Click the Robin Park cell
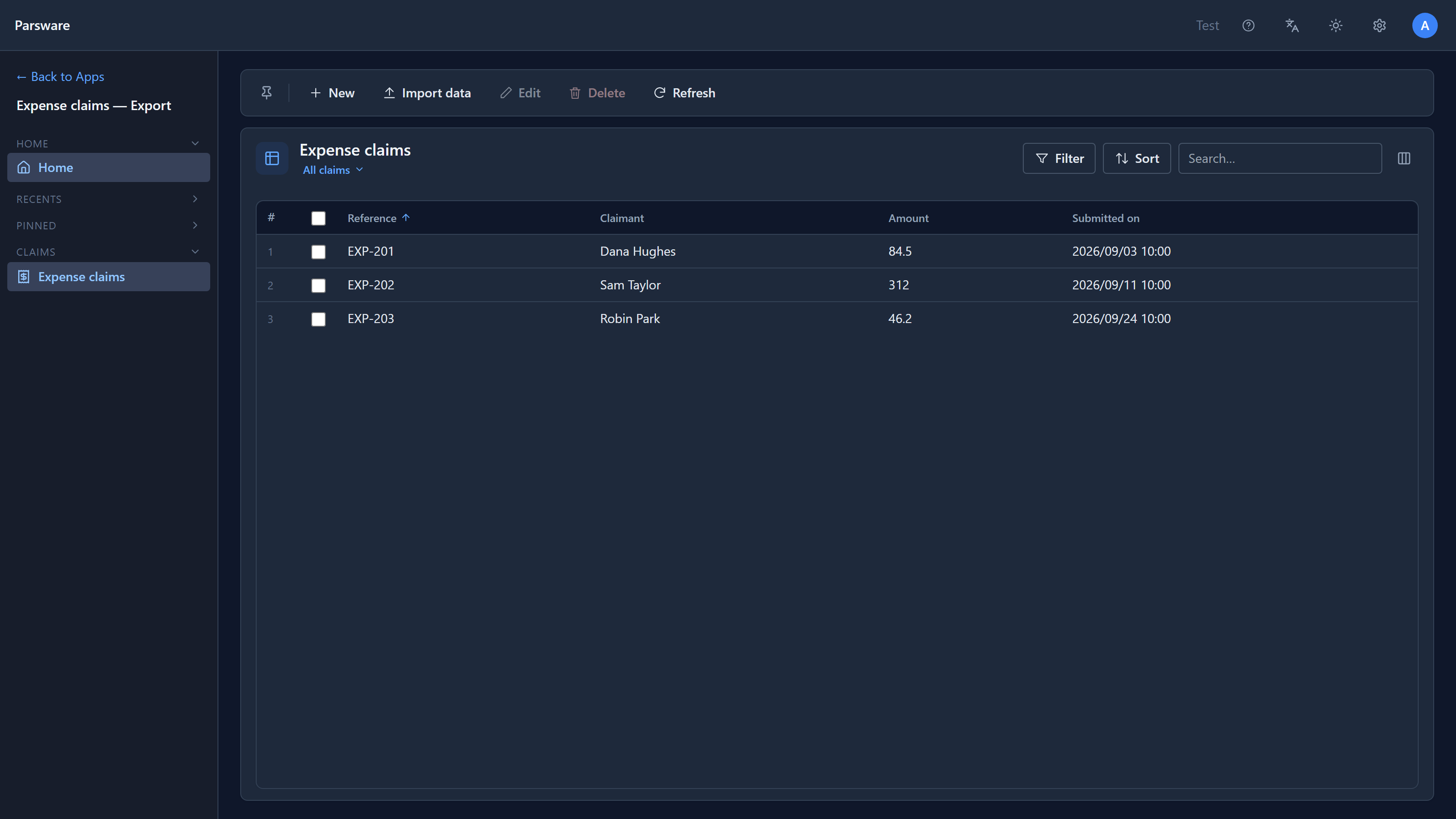The height and width of the screenshot is (819, 1456). (630, 318)
